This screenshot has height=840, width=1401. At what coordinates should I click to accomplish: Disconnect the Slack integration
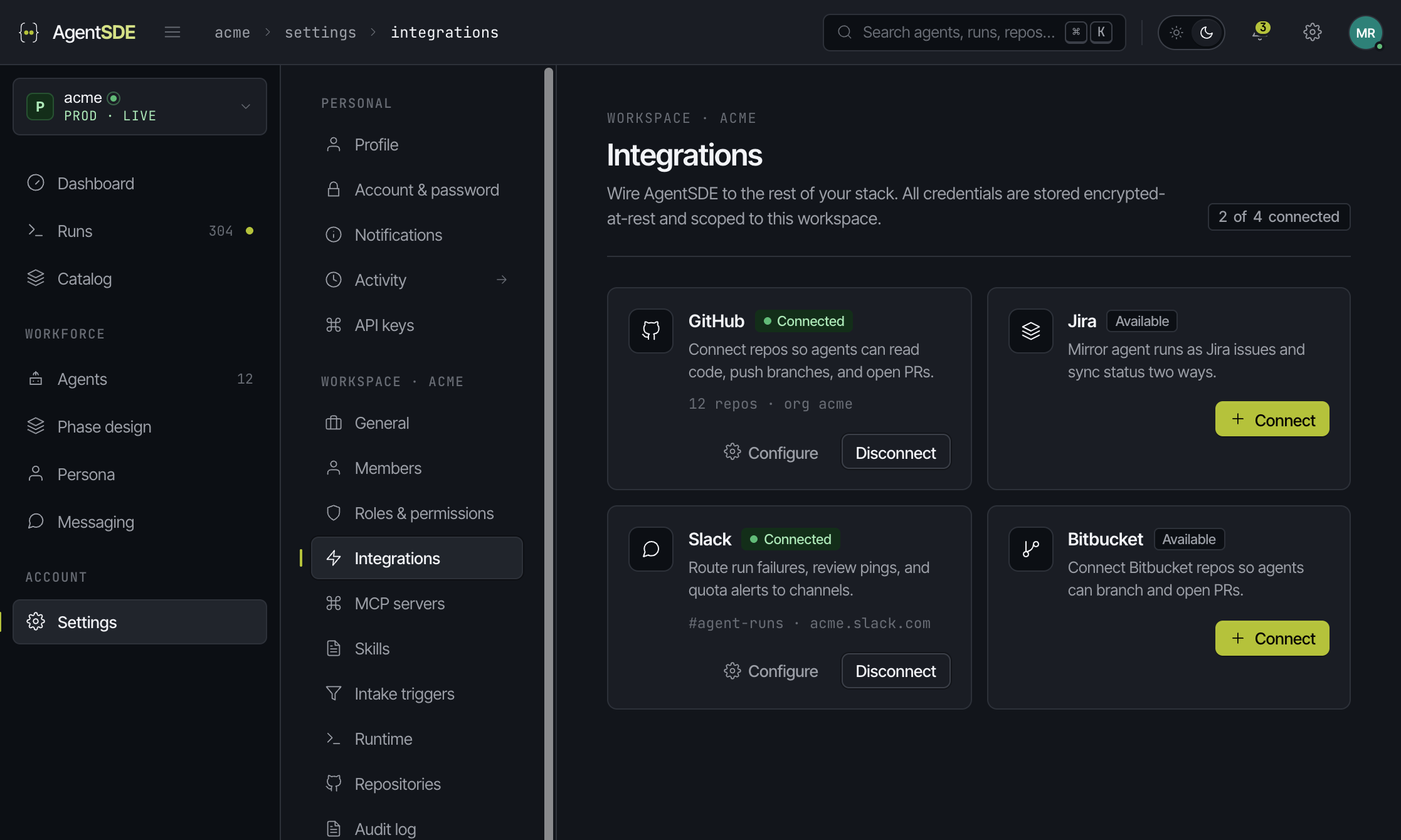(x=896, y=671)
